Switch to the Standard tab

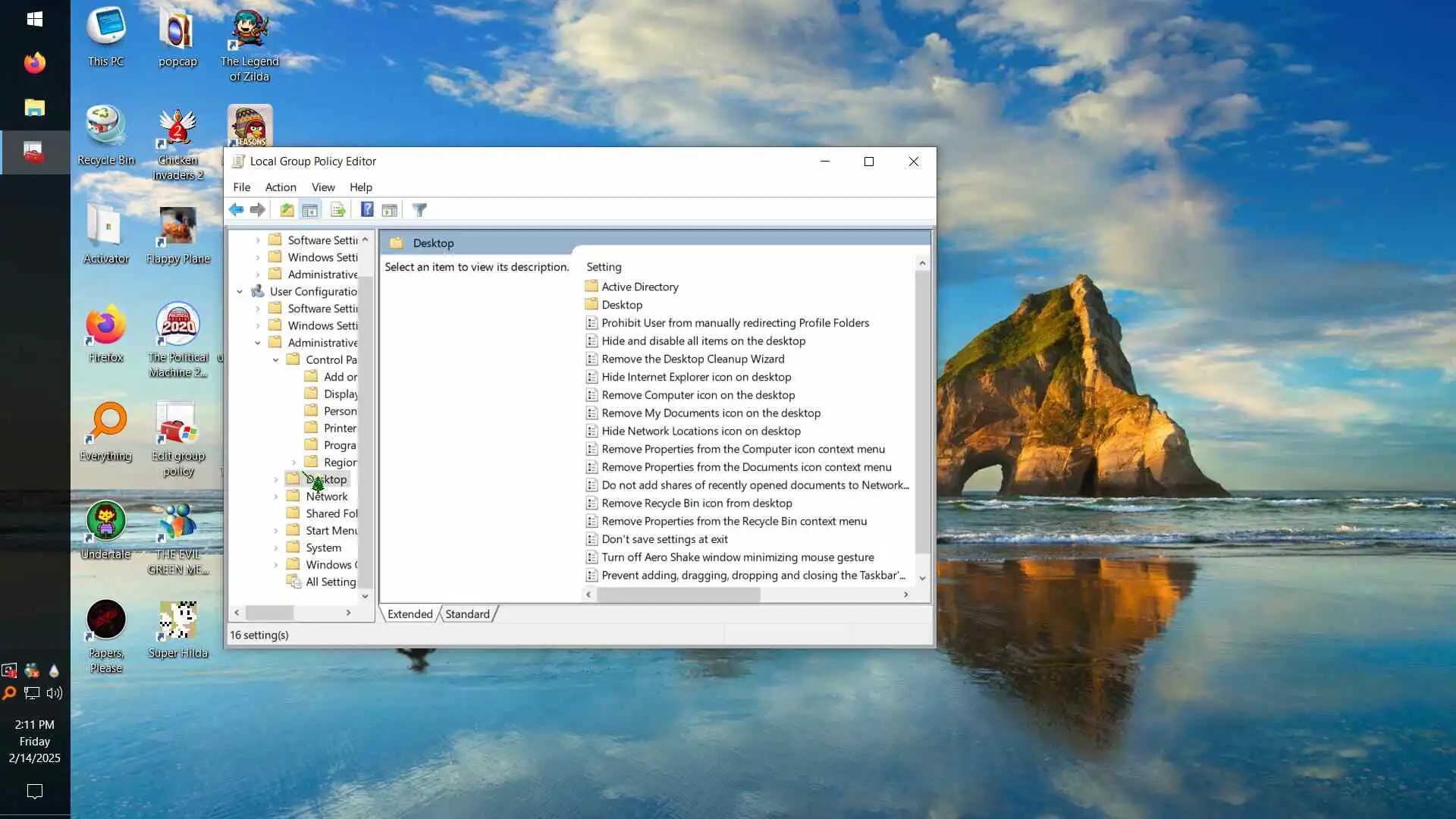pyautogui.click(x=467, y=614)
